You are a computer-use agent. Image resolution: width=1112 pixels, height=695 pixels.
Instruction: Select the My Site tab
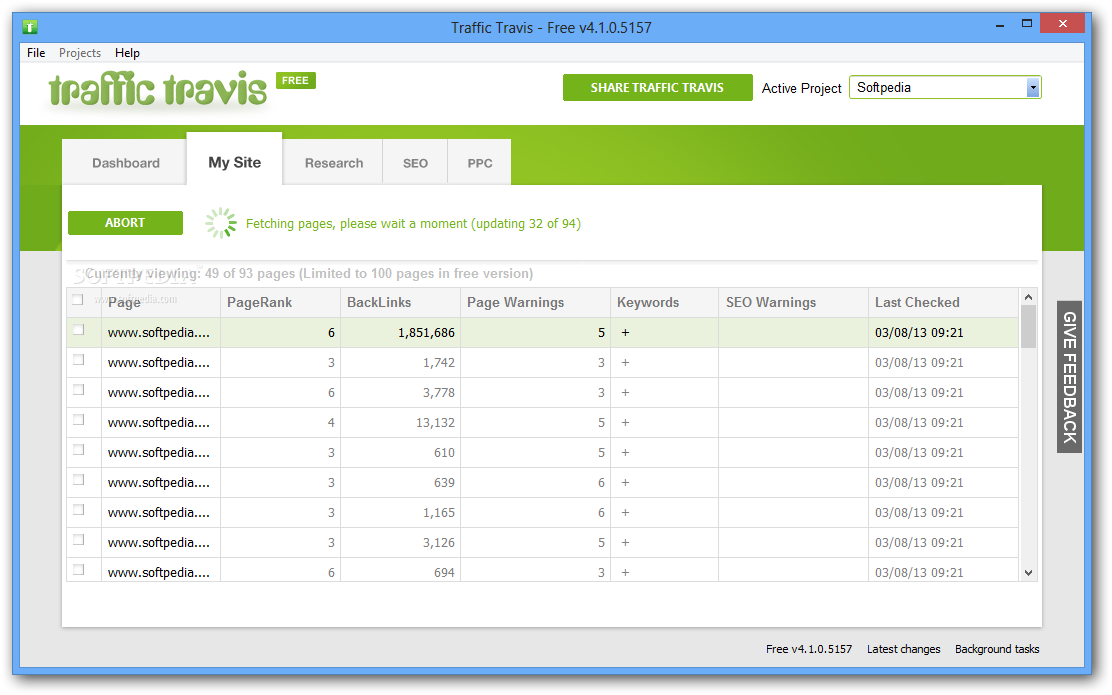(235, 160)
